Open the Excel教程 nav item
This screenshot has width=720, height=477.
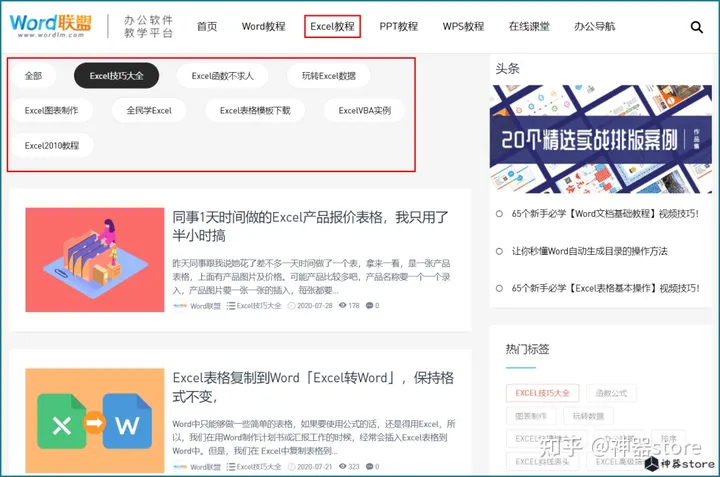coord(332,27)
